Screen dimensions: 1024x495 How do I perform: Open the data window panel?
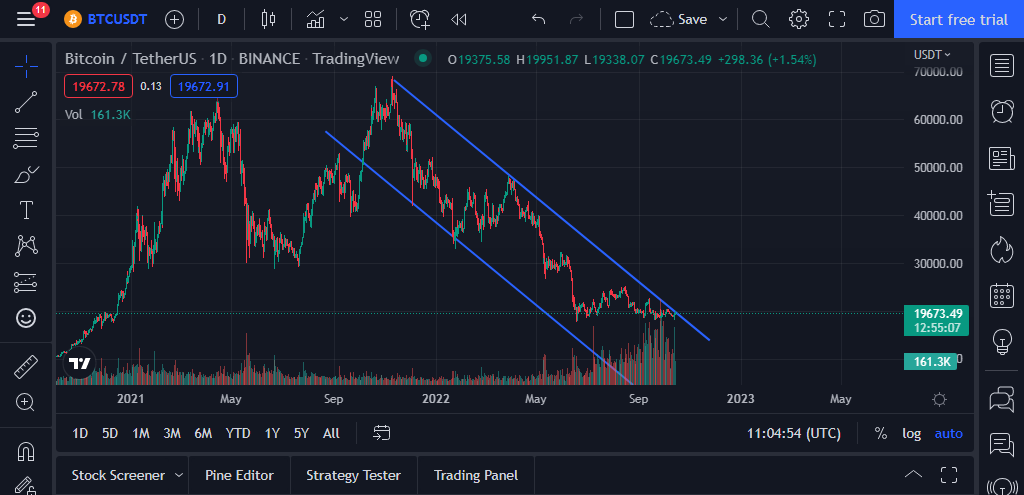point(1002,203)
